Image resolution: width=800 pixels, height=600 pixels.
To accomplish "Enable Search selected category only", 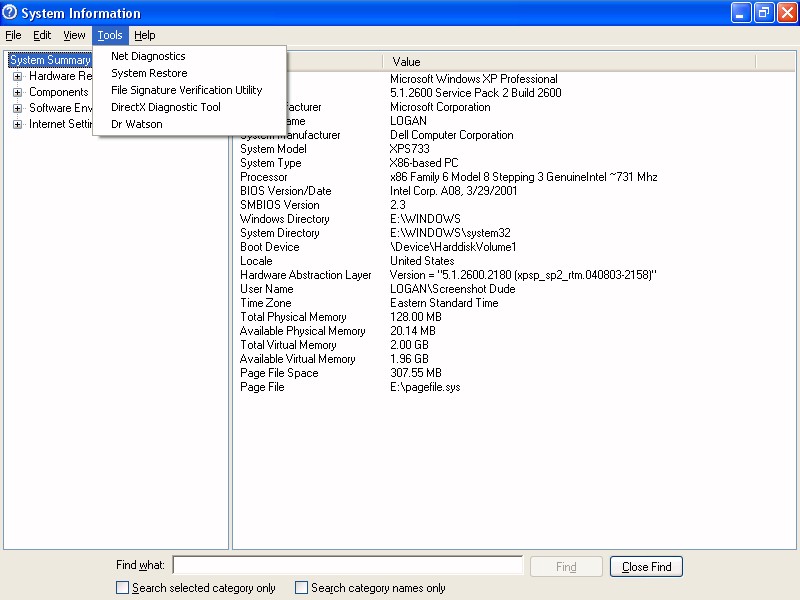I will (x=122, y=588).
